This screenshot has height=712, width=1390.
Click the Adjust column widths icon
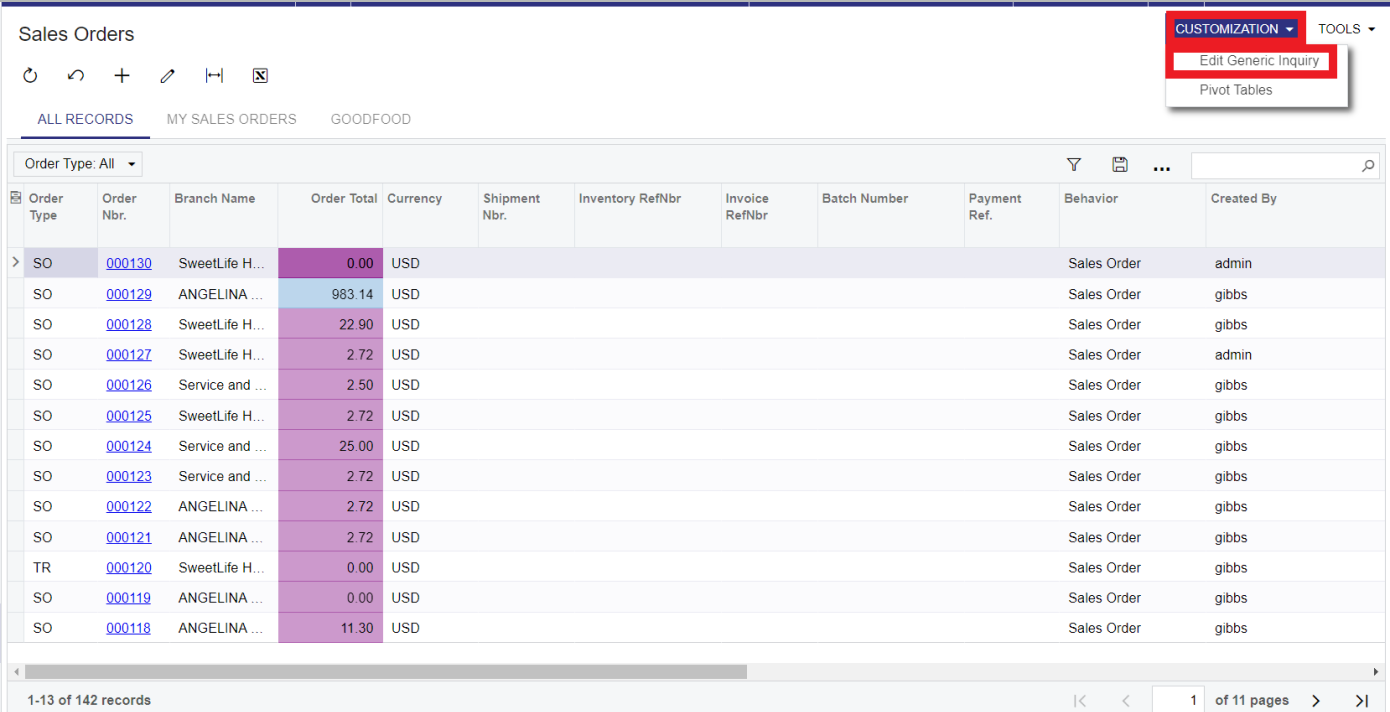[213, 75]
